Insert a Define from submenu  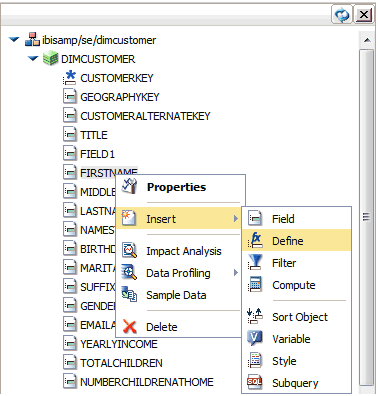click(x=297, y=240)
